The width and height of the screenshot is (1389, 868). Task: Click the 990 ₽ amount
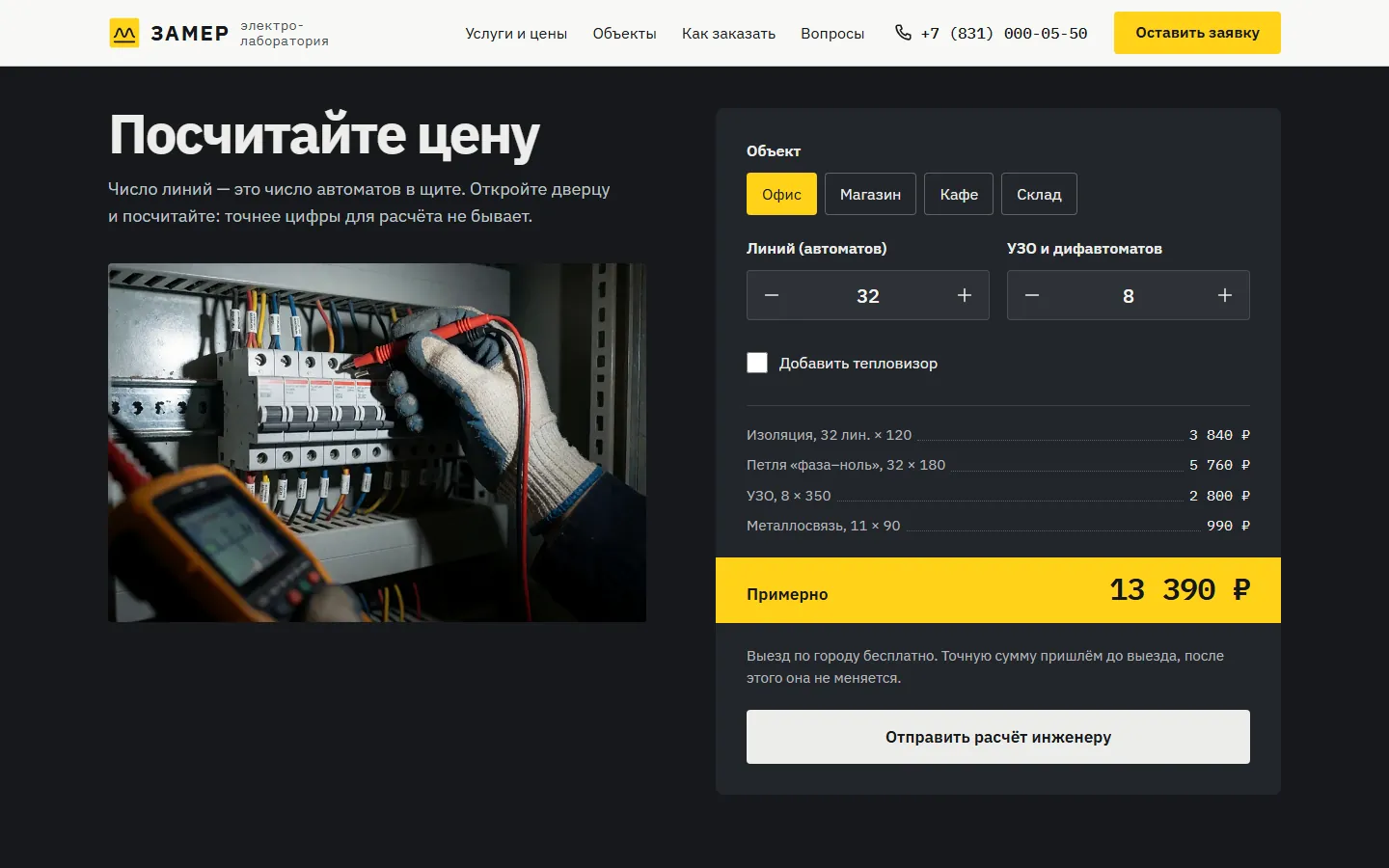1228,526
